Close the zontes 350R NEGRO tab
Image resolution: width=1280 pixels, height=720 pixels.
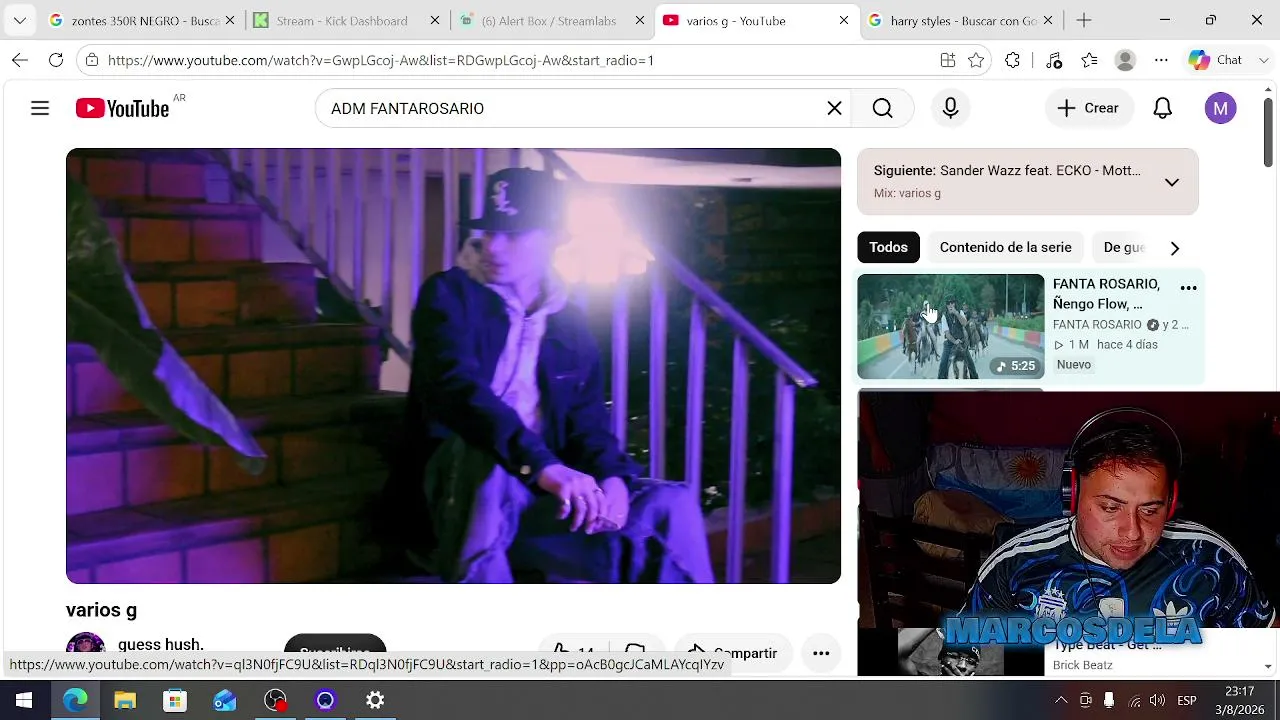coord(230,20)
